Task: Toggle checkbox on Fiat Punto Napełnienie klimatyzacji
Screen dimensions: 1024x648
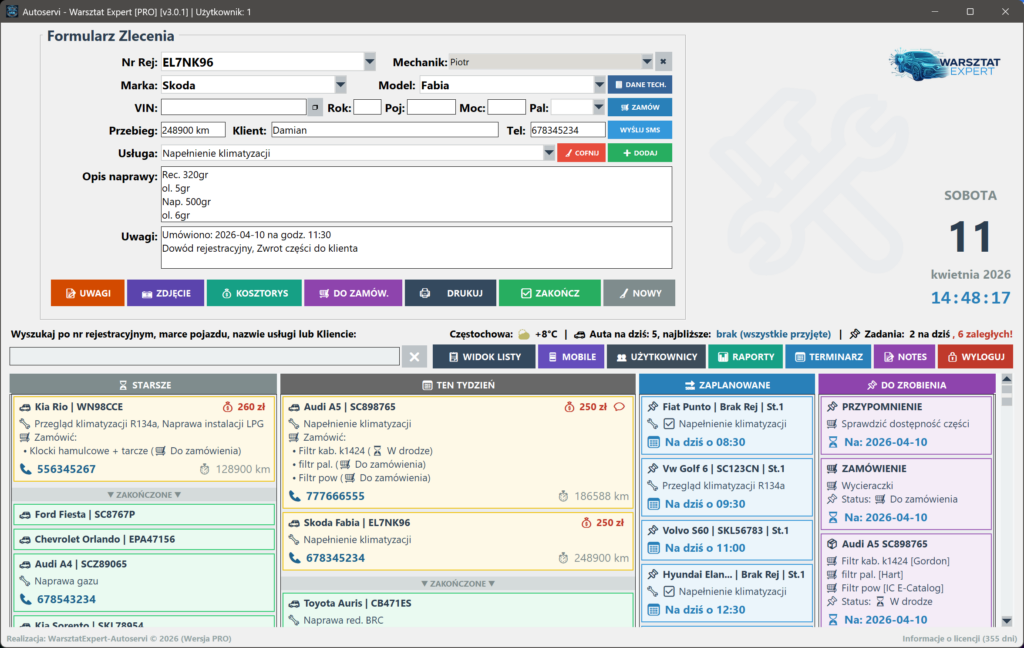Action: point(669,424)
